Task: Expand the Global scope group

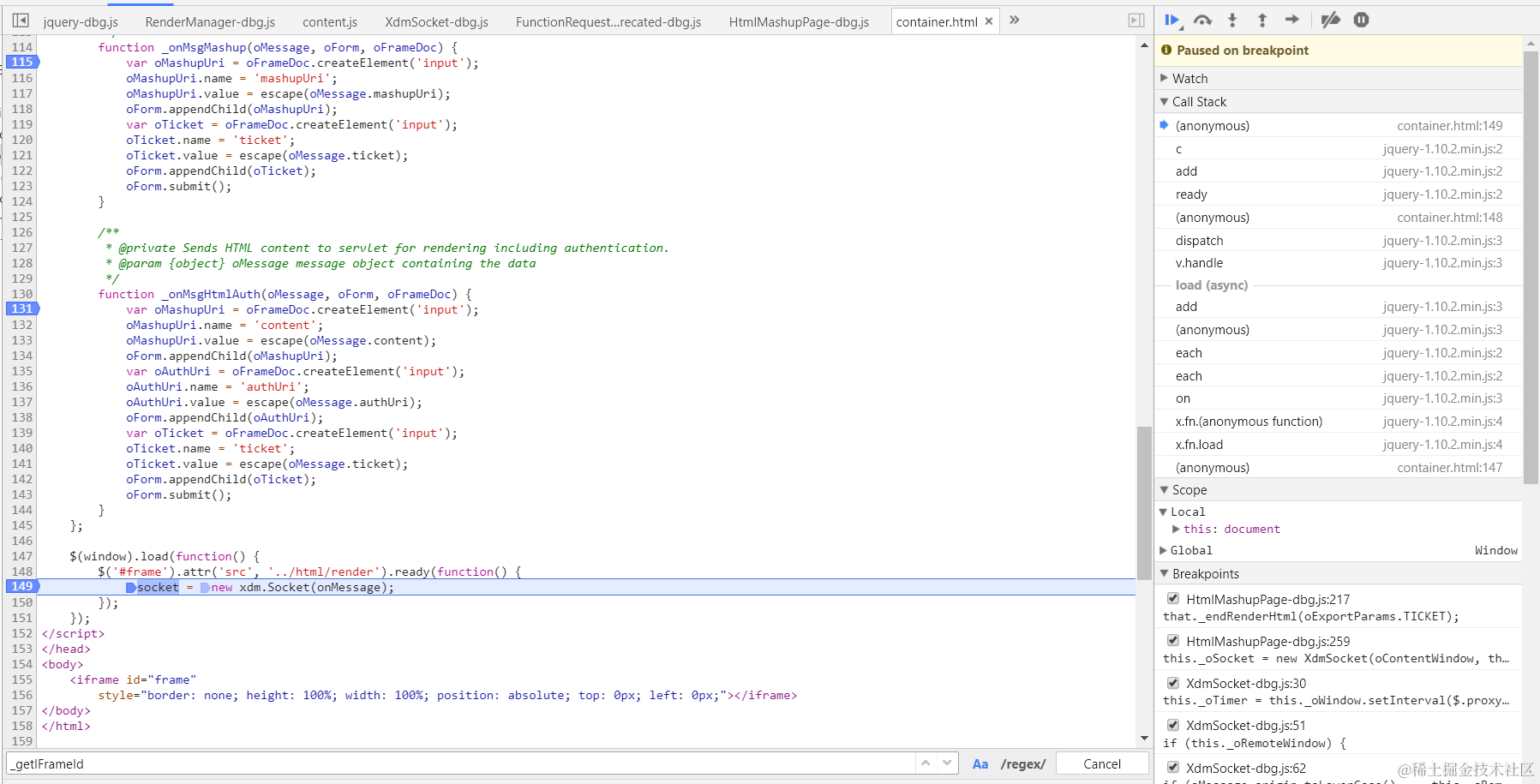Action: click(1164, 550)
